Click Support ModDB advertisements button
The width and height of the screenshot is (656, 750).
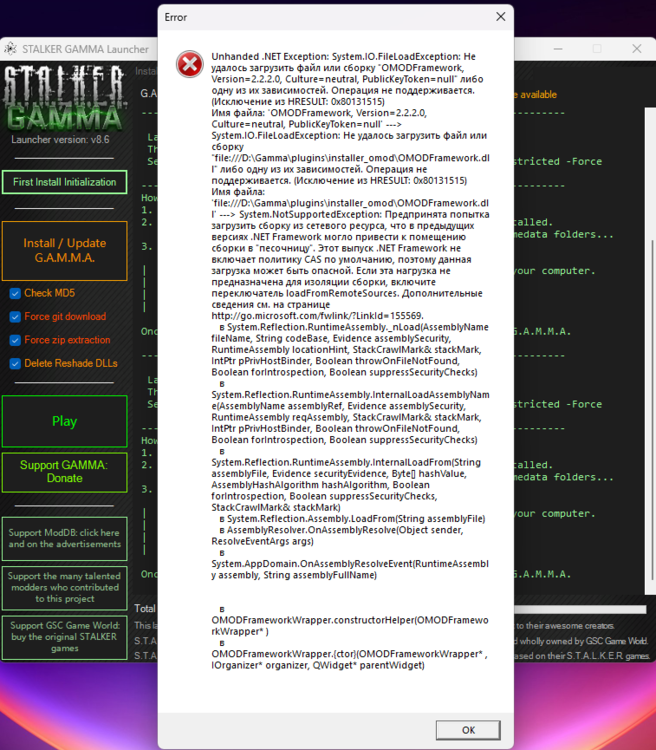tap(65, 539)
